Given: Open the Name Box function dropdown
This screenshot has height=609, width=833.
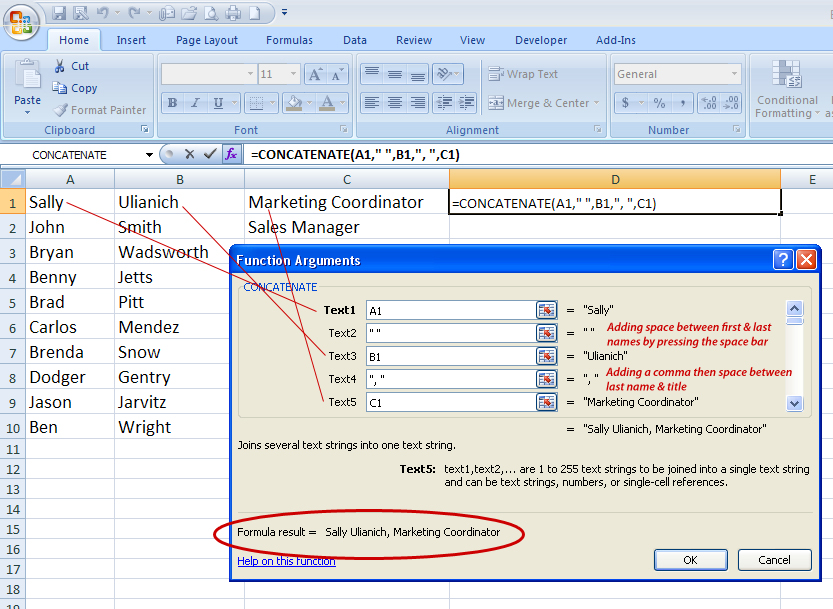Looking at the screenshot, I should click(x=149, y=155).
